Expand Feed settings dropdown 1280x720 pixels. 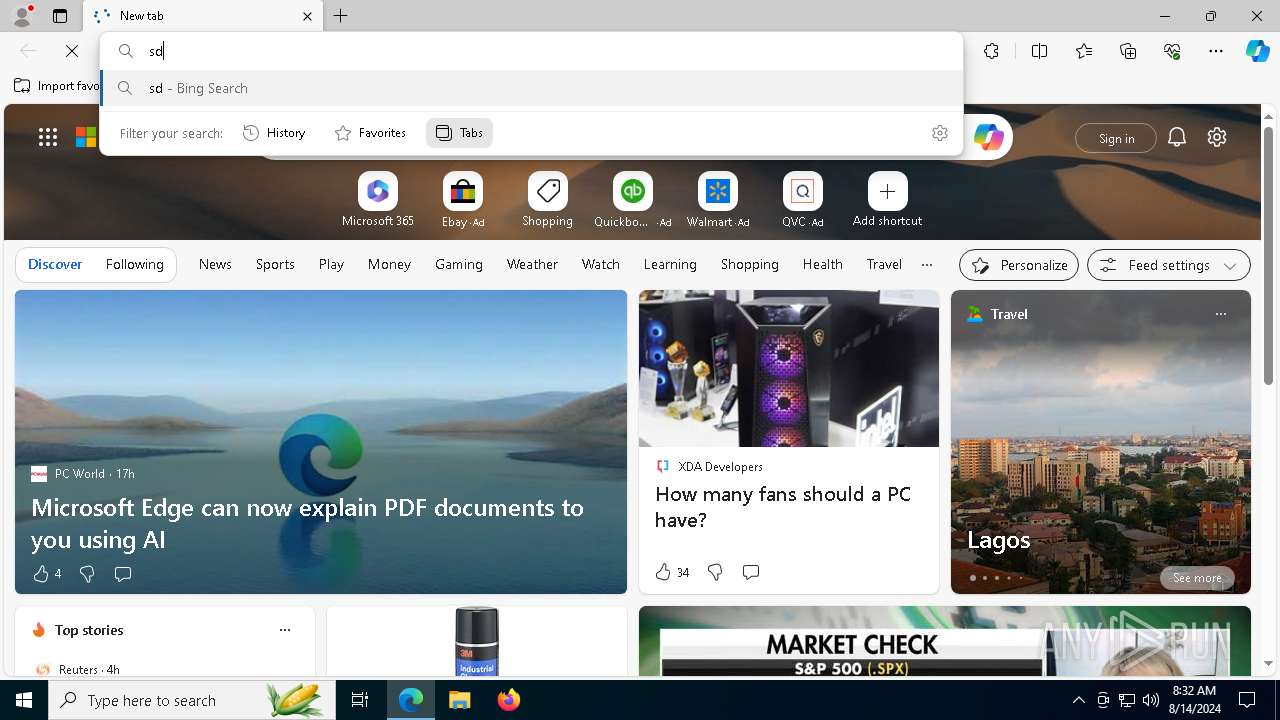1168,265
